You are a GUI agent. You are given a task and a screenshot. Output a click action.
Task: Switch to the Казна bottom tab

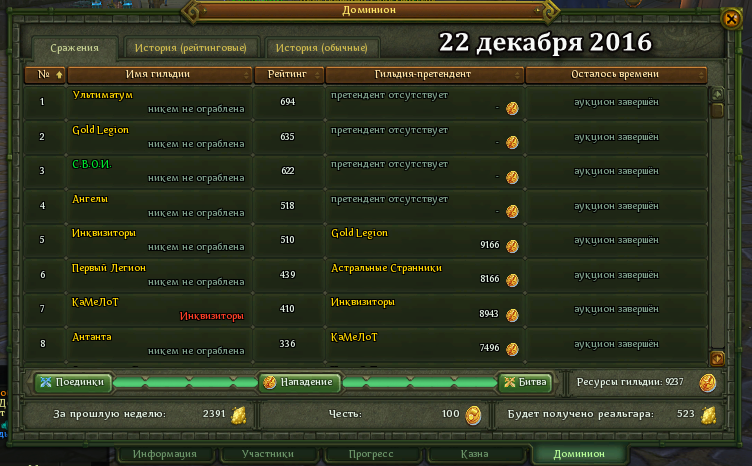point(475,454)
